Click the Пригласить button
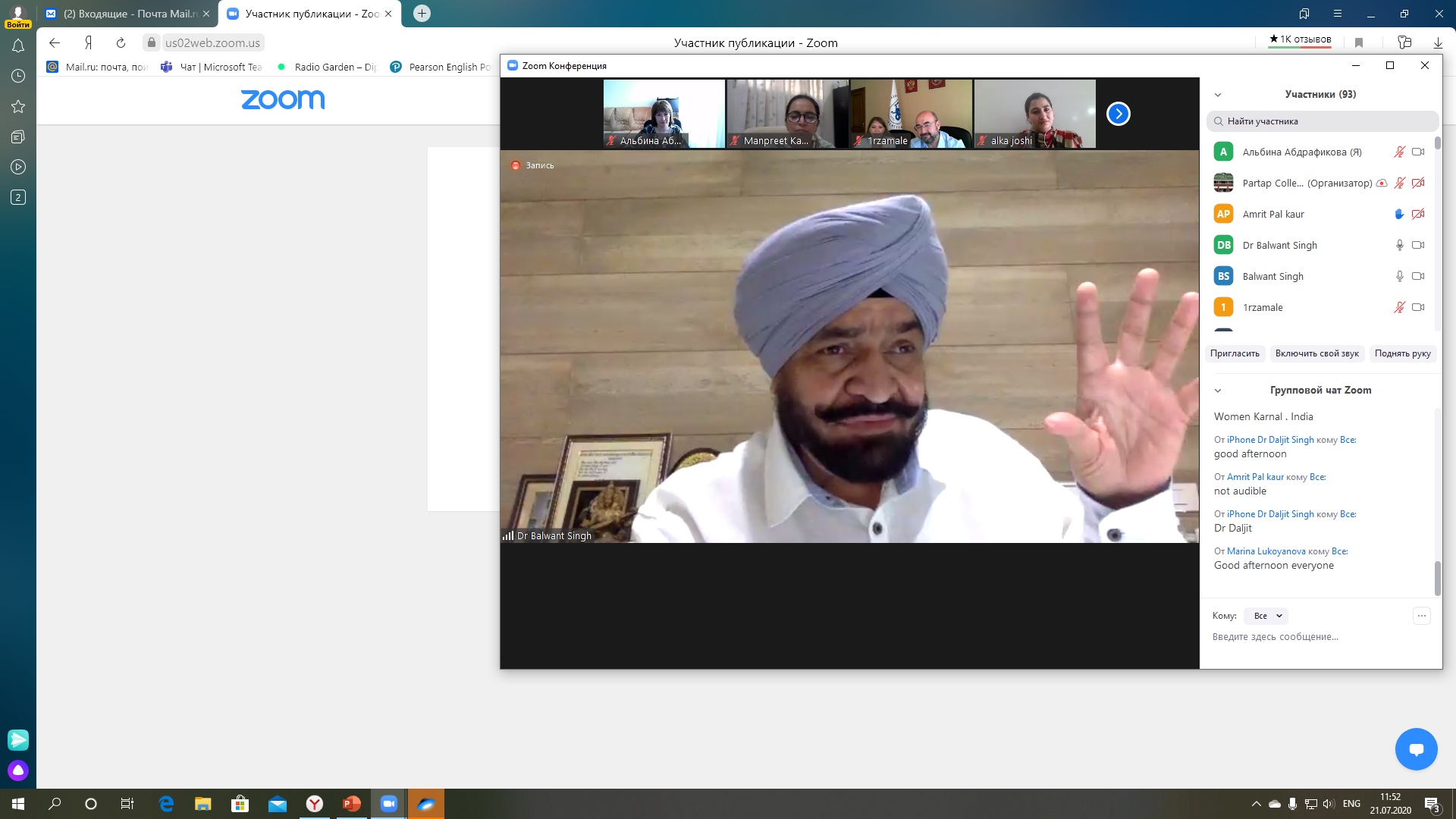The height and width of the screenshot is (819, 1456). pyautogui.click(x=1235, y=353)
